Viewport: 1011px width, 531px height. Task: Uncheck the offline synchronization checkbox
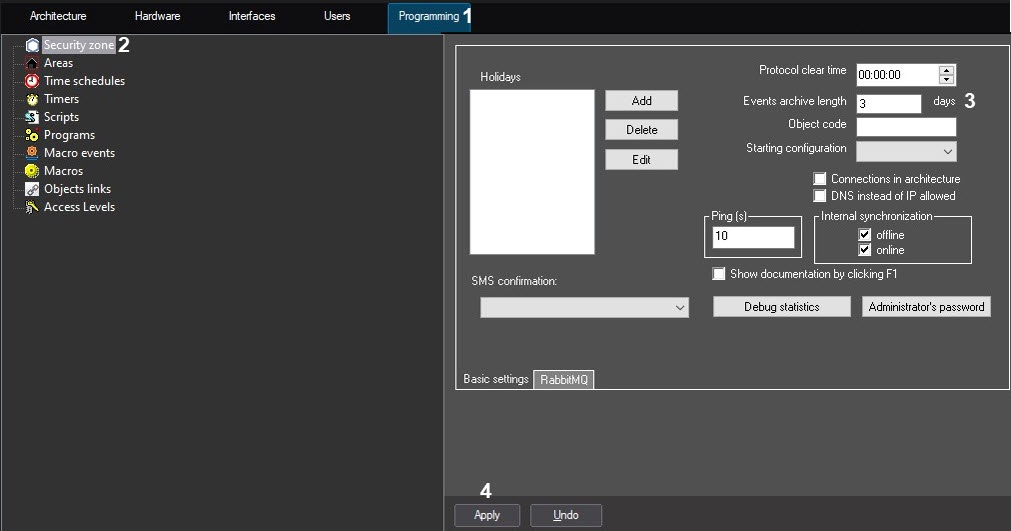pos(865,235)
